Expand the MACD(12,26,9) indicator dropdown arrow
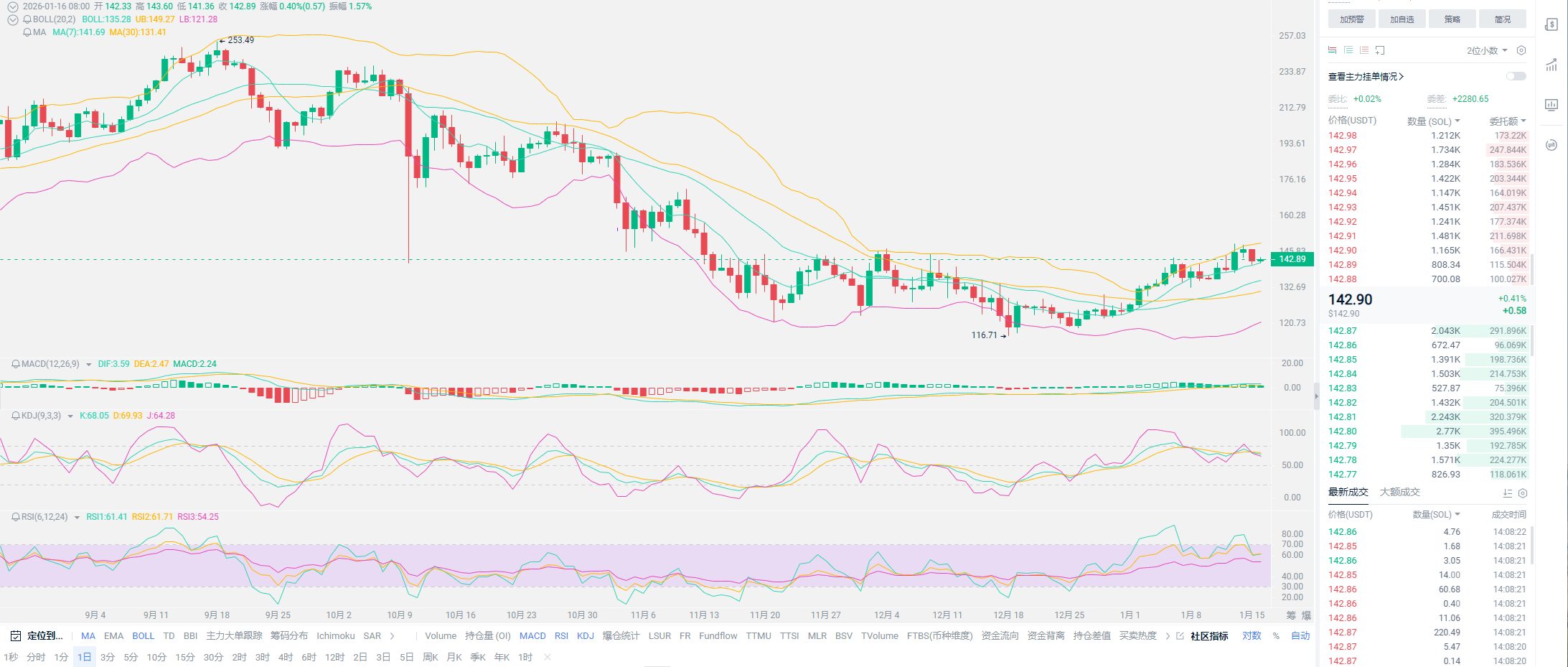 coord(89,365)
